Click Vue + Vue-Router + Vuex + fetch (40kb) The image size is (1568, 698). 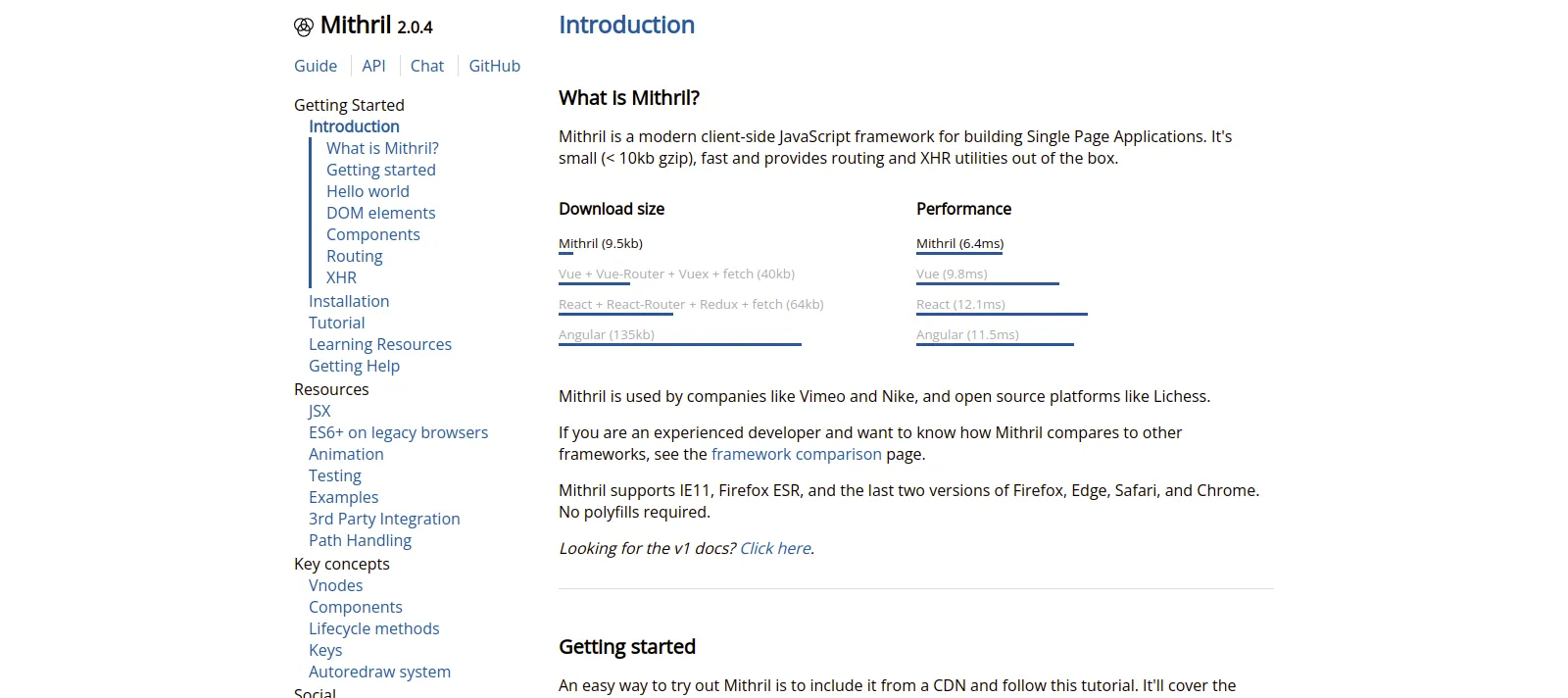tap(676, 274)
